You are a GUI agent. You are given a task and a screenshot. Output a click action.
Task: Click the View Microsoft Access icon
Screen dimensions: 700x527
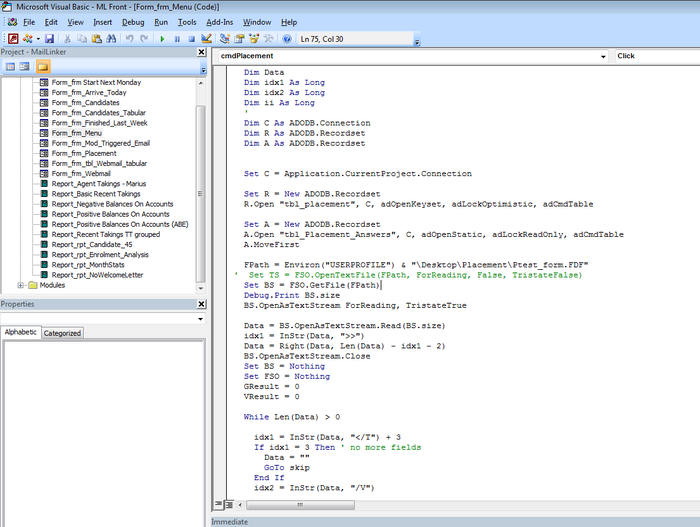pos(13,39)
